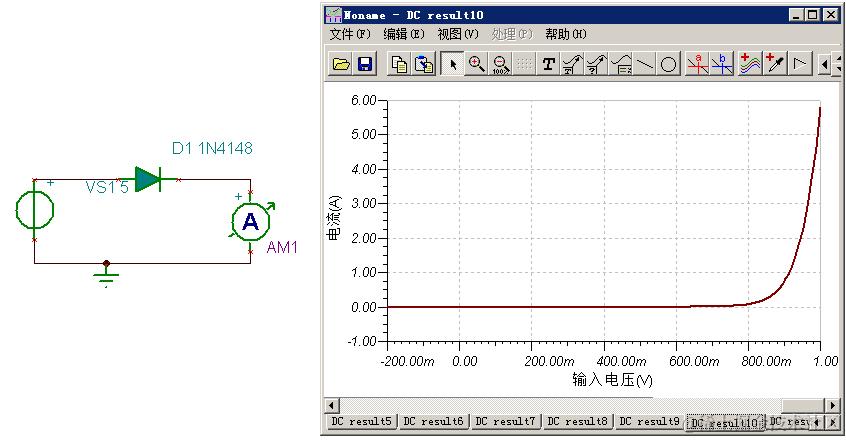This screenshot has height=440, width=846.
Task: Minimize the DC result10 window
Action: [797, 15]
